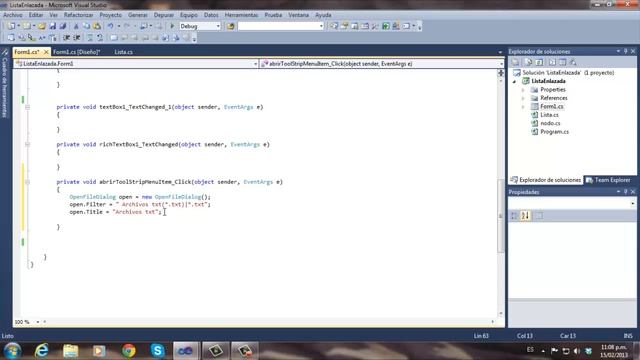The width and height of the screenshot is (640, 360).
Task: Select Categorized view in Properties panel
Action: (x=514, y=216)
